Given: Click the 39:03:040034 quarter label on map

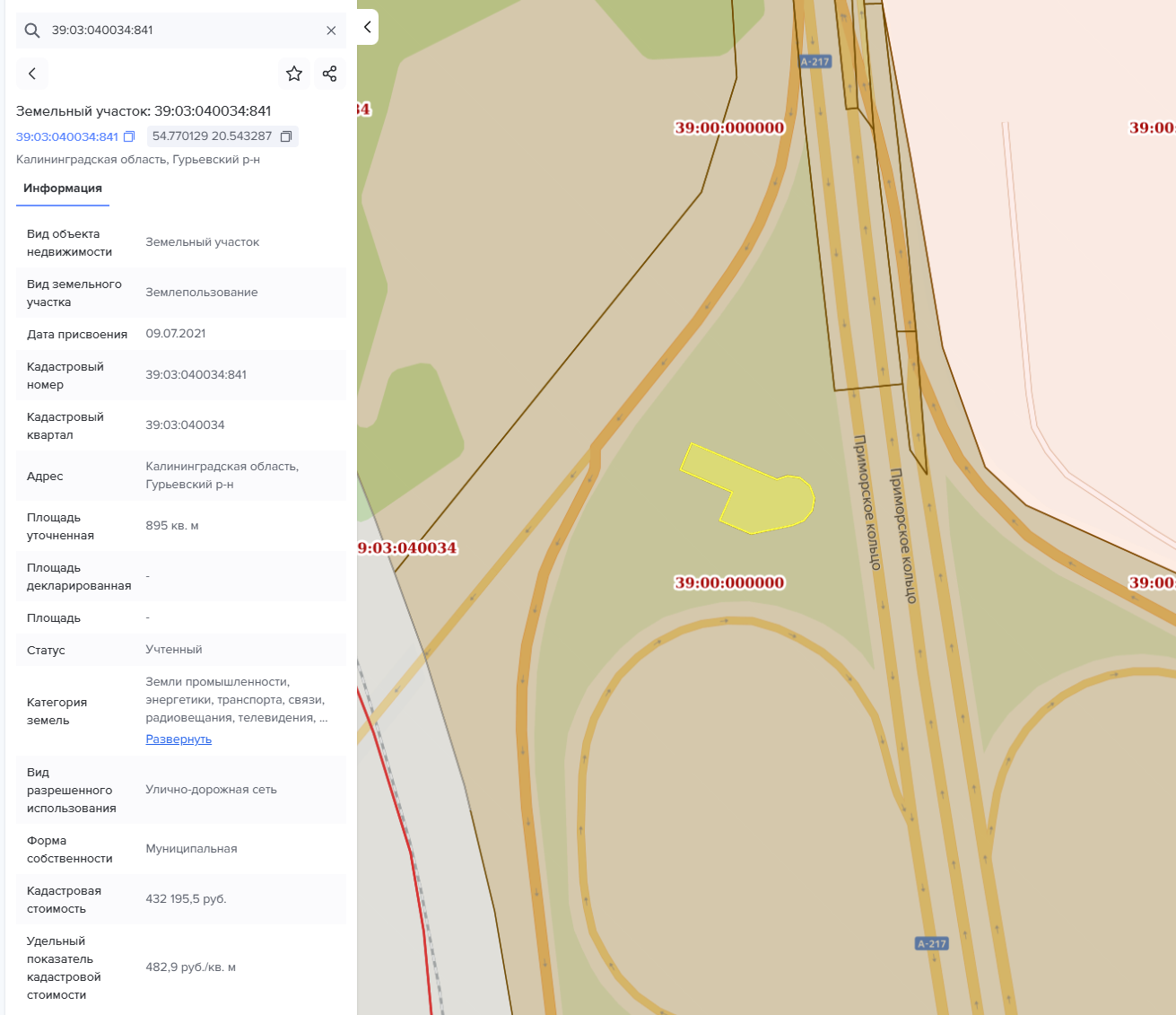Looking at the screenshot, I should click(x=408, y=547).
